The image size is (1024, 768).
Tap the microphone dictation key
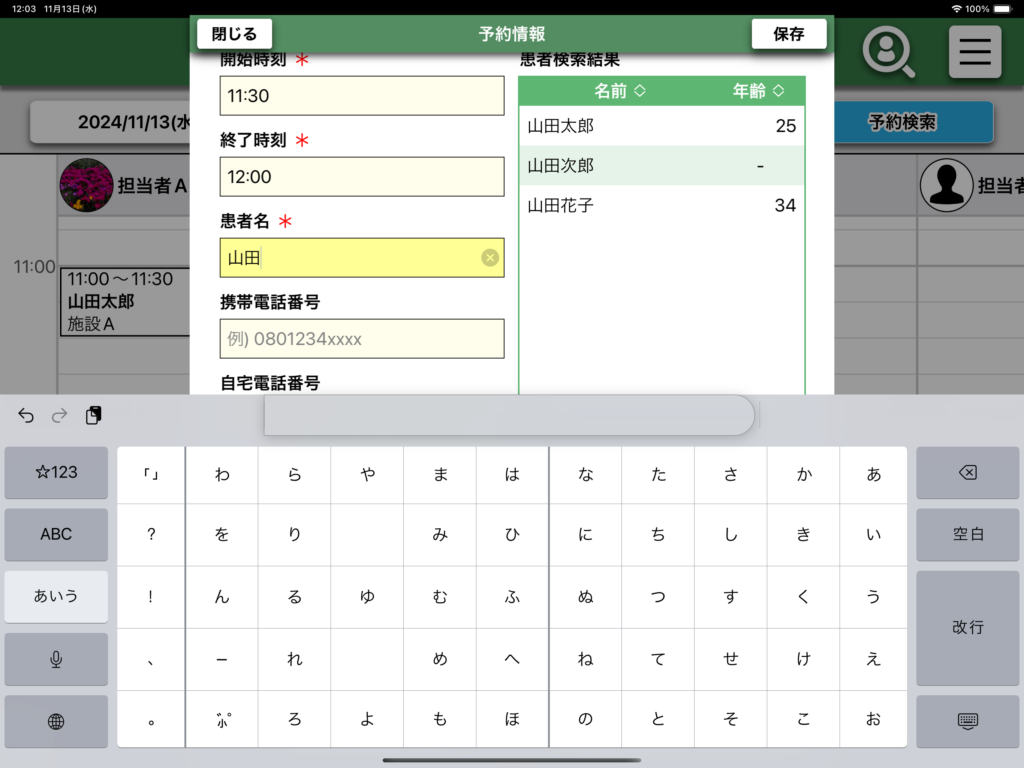point(56,659)
